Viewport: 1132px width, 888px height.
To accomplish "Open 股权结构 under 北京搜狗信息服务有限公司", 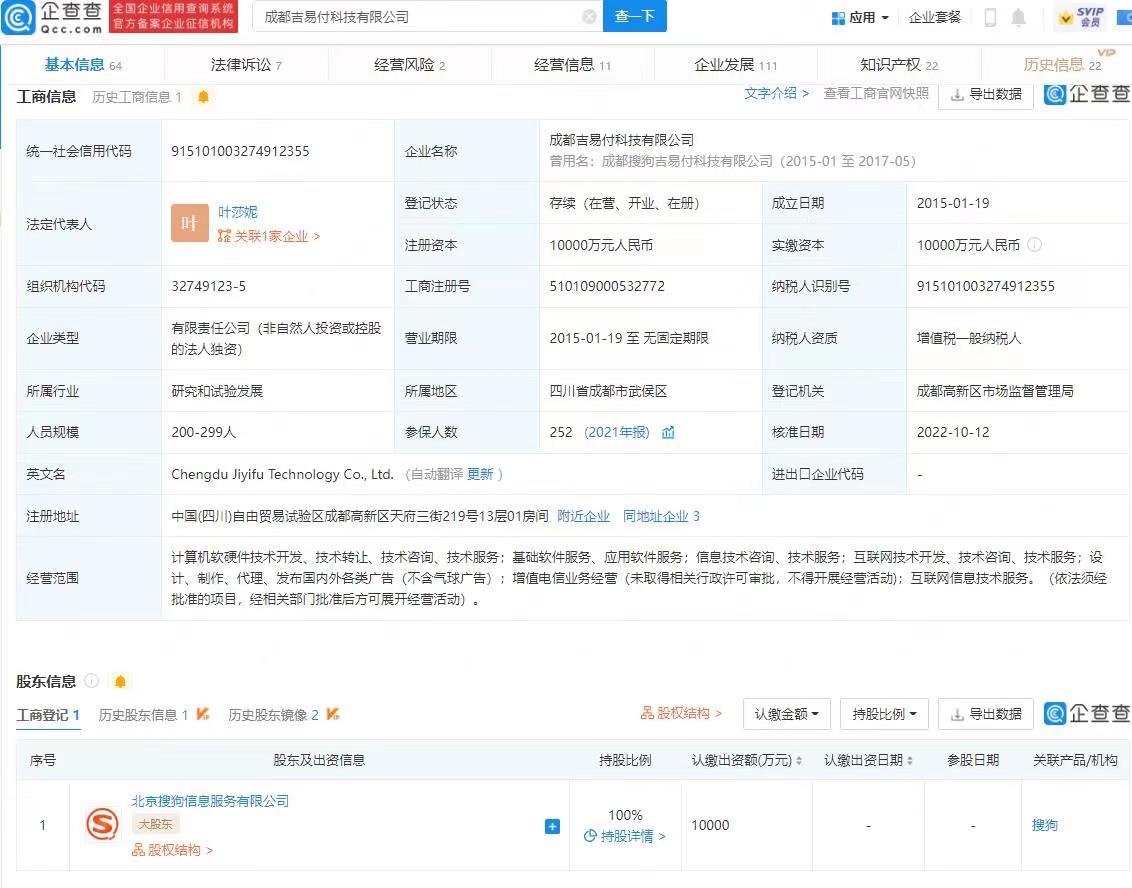I will pyautogui.click(x=173, y=850).
